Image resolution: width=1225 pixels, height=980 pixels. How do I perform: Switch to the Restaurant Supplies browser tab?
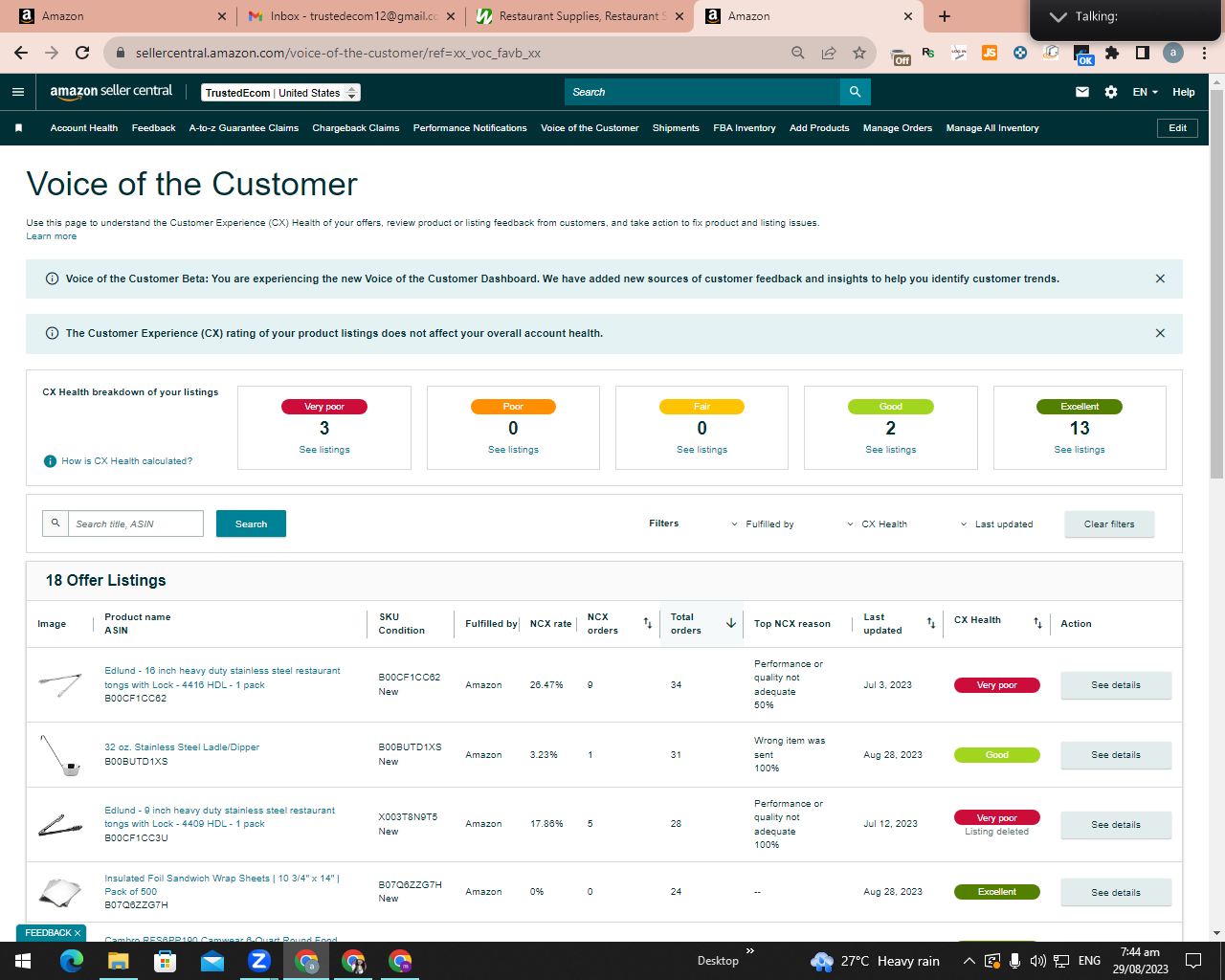580,16
